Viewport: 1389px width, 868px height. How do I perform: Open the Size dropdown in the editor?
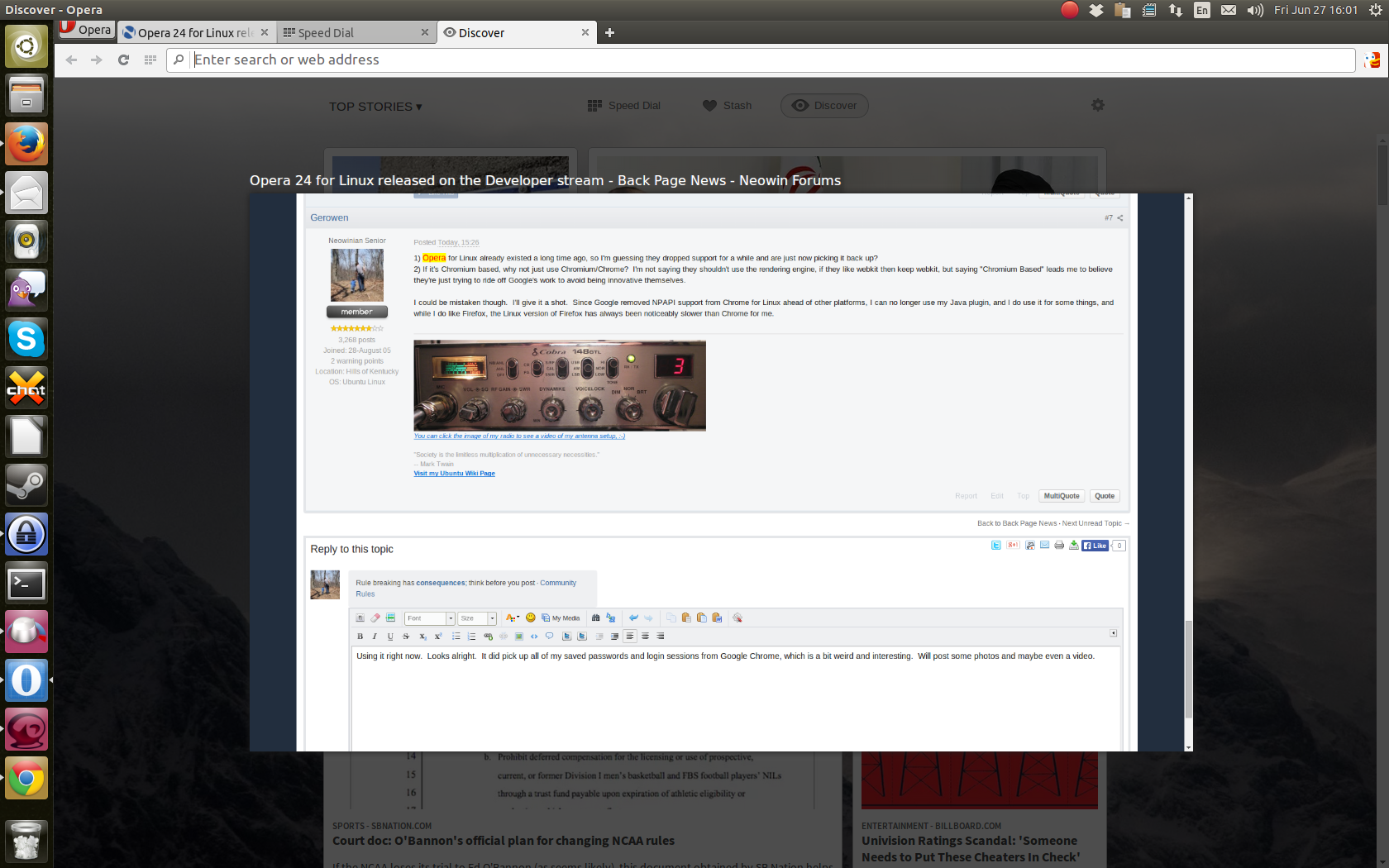475,618
